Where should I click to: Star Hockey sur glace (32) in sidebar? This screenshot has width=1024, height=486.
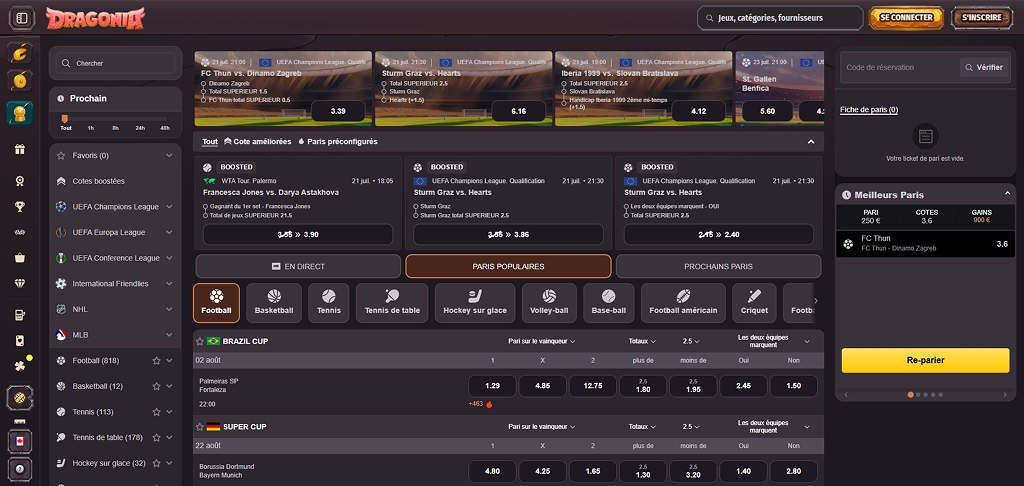pos(156,463)
